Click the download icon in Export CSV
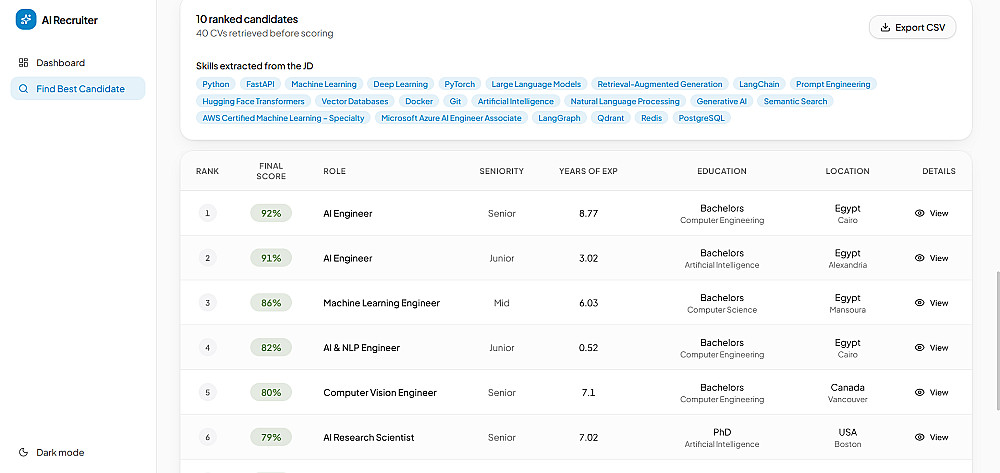Screen dimensions: 1000x473 tap(885, 27)
